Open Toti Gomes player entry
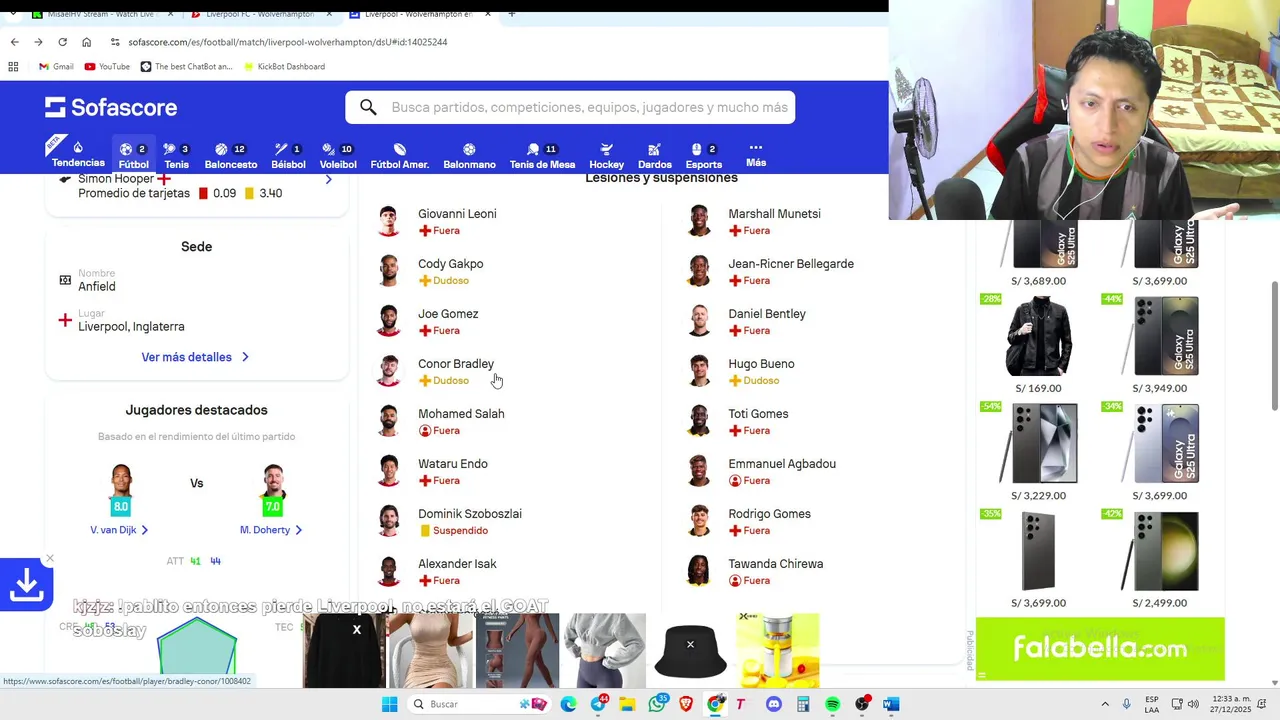 point(758,414)
